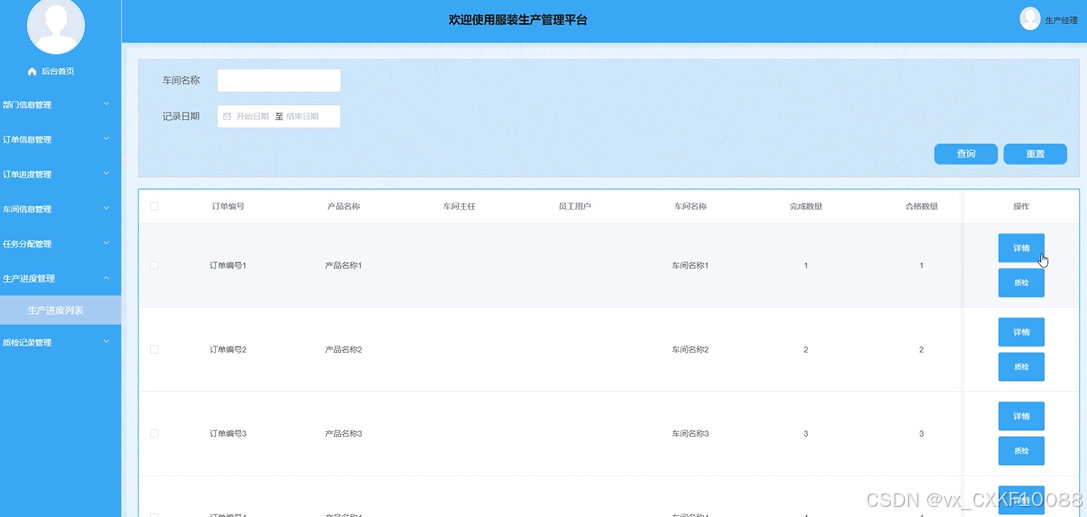Screen dimensions: 1087x517
Task: Click the 完成数量 column header
Action: [x=806, y=207]
